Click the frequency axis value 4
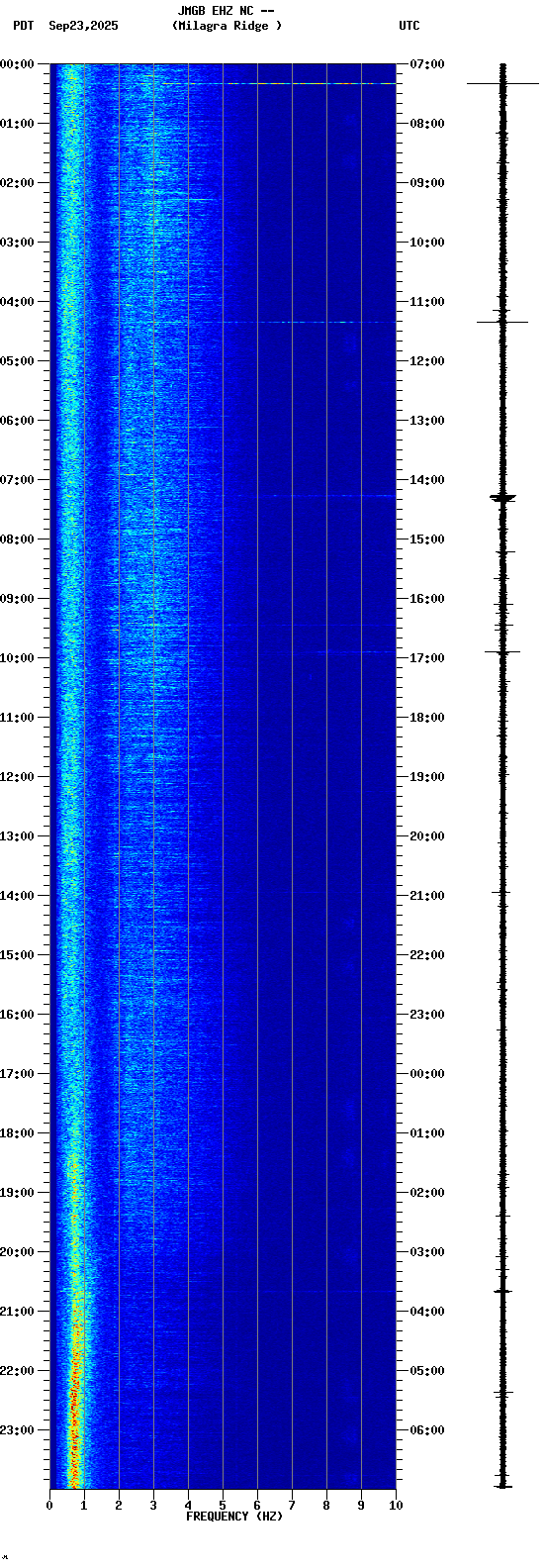The image size is (546, 1568). [188, 1506]
